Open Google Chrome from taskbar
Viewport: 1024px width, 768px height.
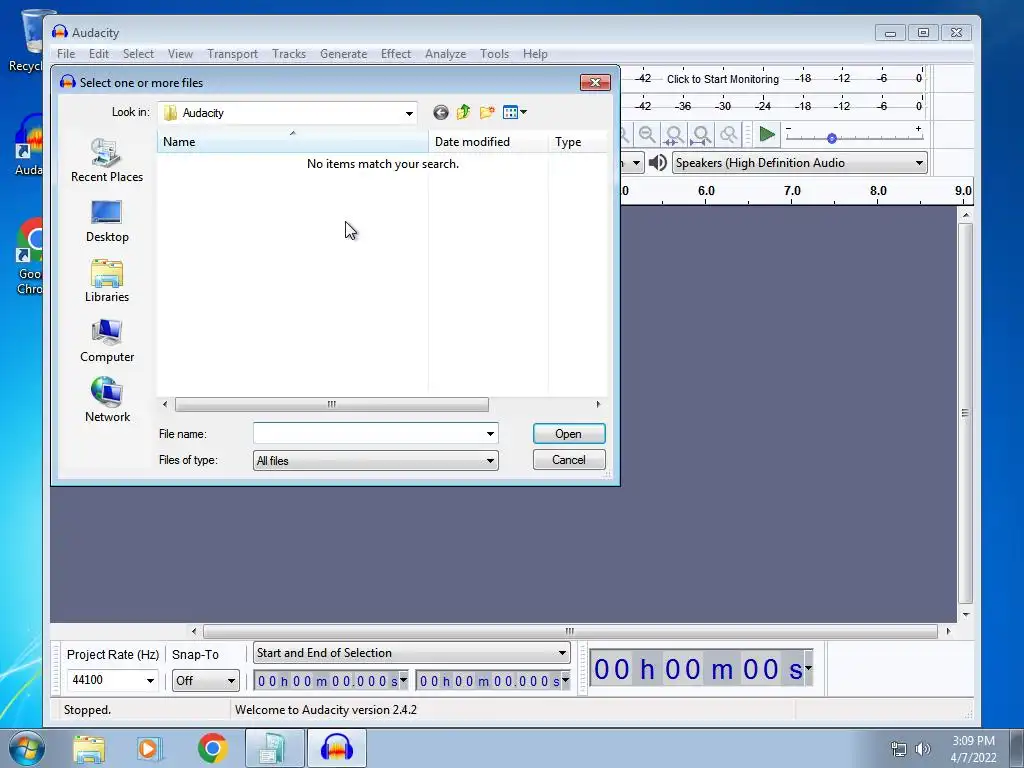pyautogui.click(x=212, y=748)
